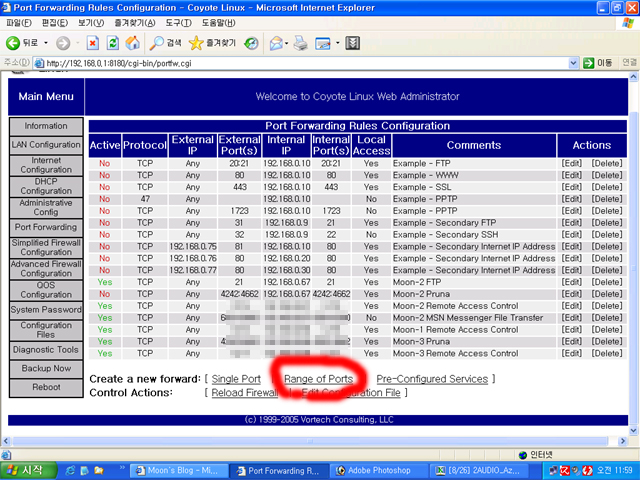640x480 pixels.
Task: Click the horizontal scrollbar right arrow
Action: click(x=622, y=441)
